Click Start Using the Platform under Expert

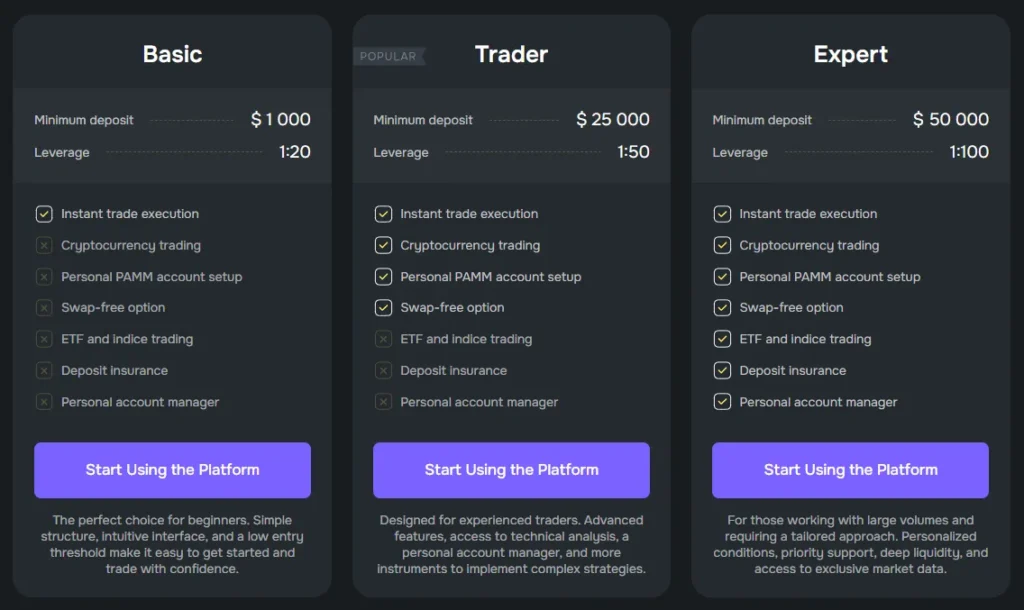(850, 470)
